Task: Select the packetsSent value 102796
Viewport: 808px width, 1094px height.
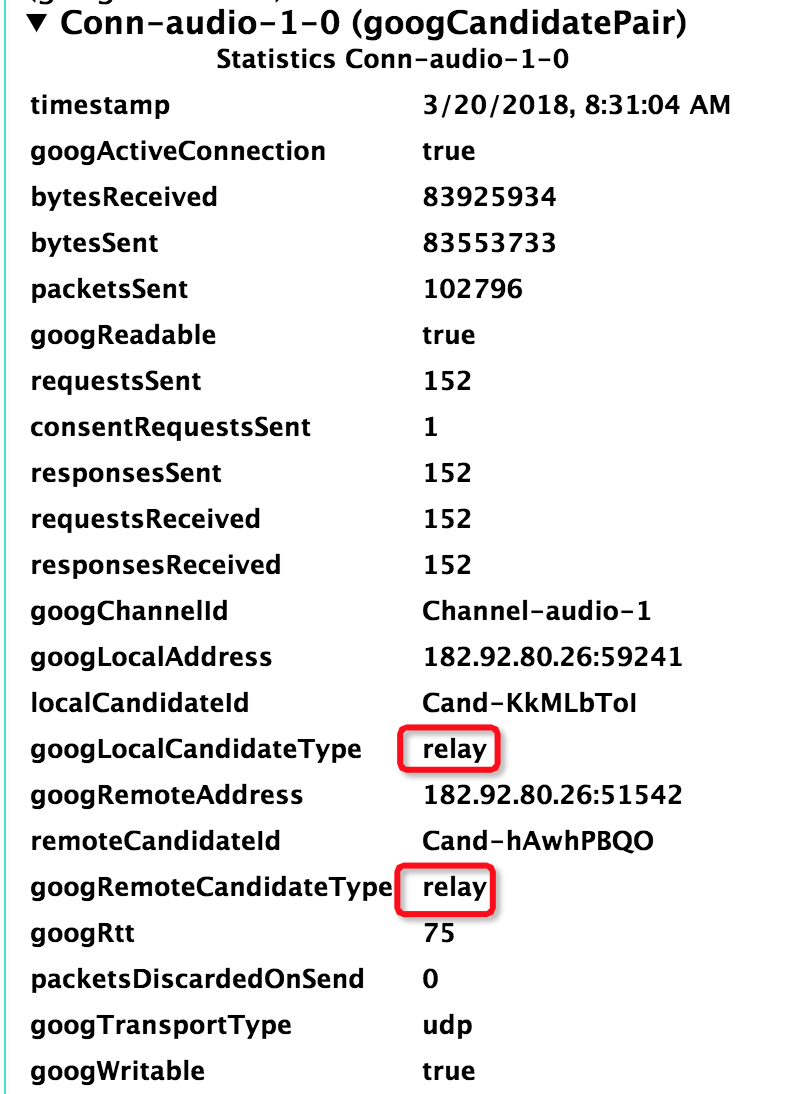Action: click(472, 290)
